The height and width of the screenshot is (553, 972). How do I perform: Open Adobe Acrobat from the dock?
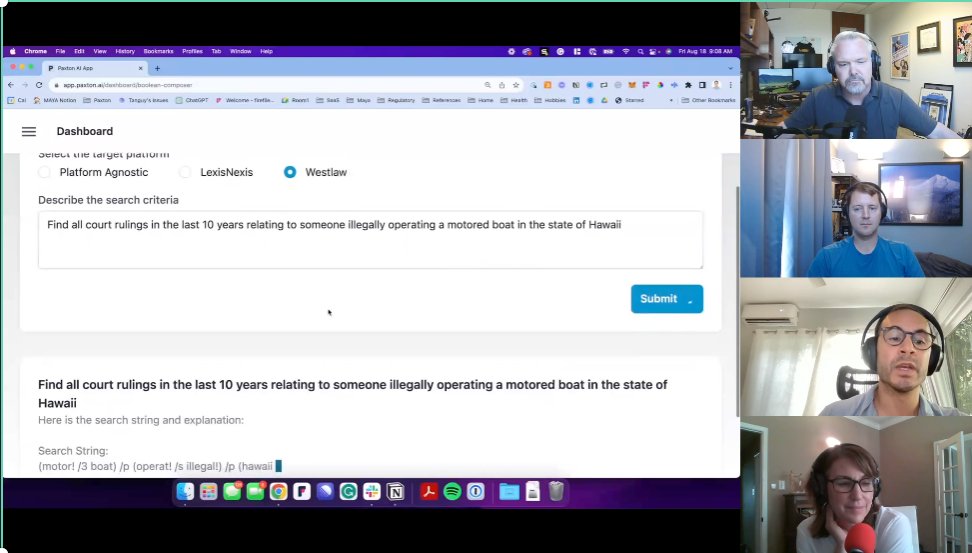(x=428, y=492)
